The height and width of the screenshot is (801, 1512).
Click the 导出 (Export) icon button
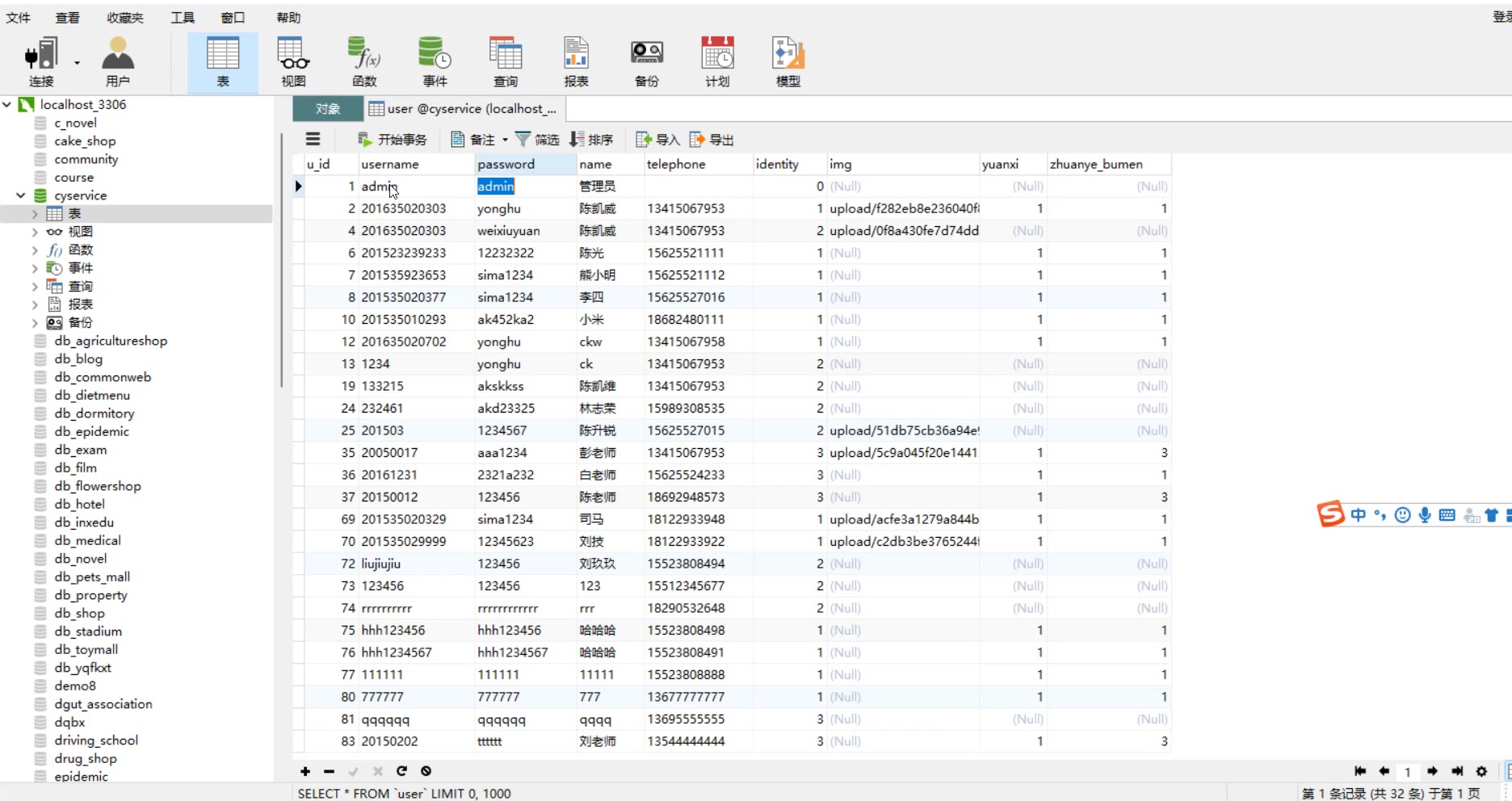tap(712, 140)
